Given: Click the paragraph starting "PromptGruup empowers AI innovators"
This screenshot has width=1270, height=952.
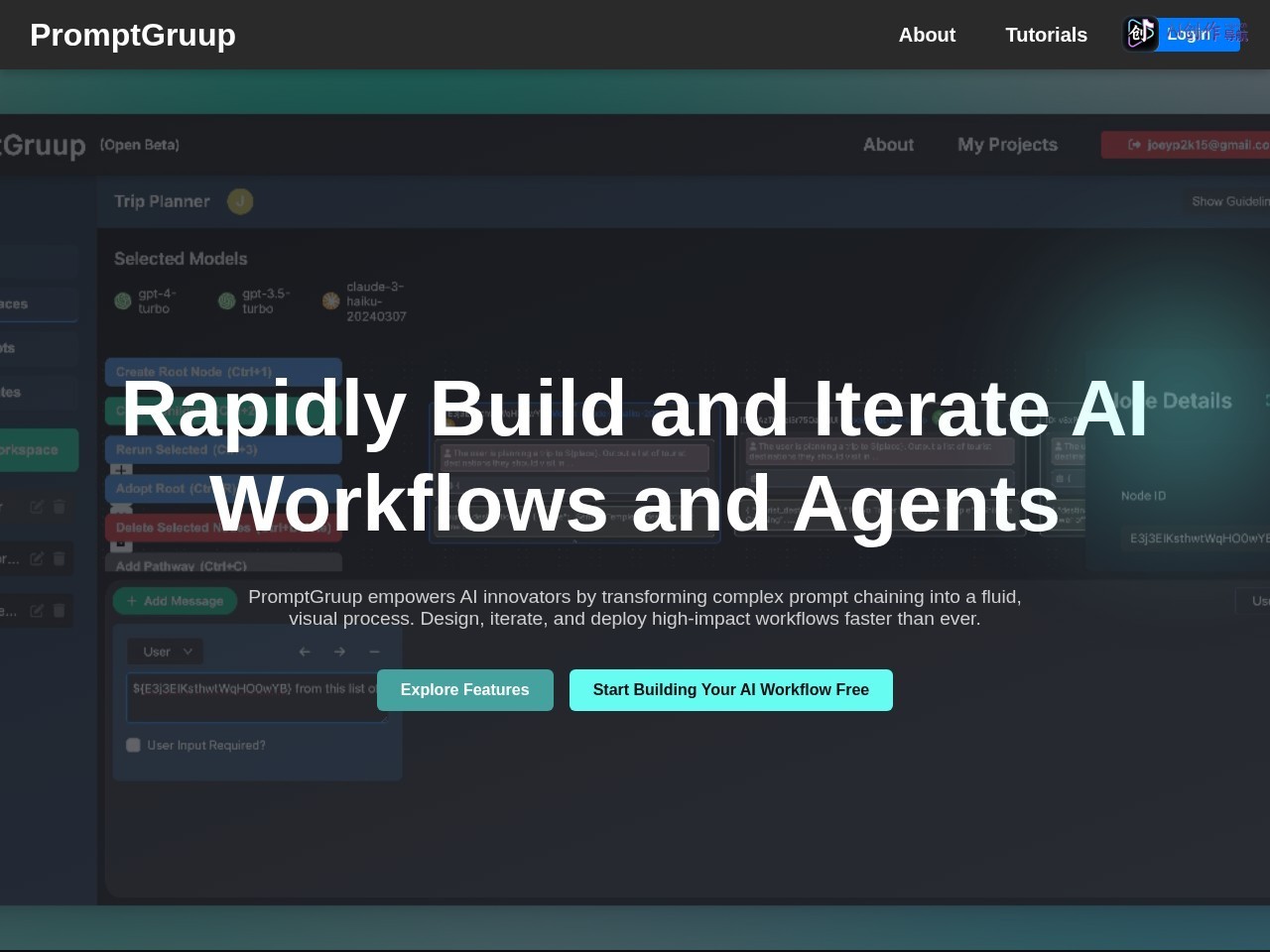Looking at the screenshot, I should pyautogui.click(x=635, y=608).
